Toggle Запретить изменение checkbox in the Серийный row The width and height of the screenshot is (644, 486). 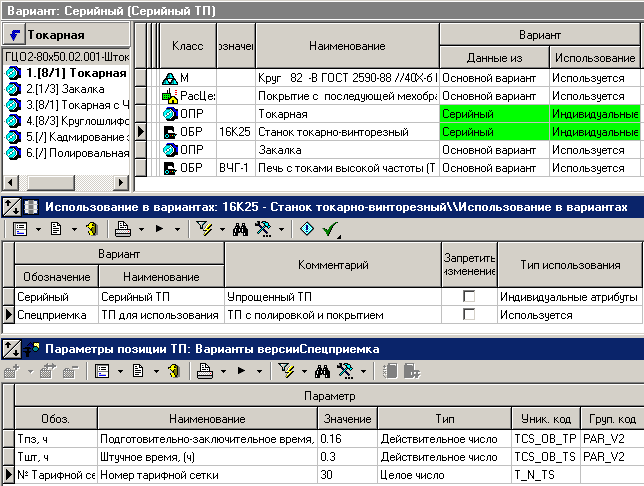[x=469, y=296]
